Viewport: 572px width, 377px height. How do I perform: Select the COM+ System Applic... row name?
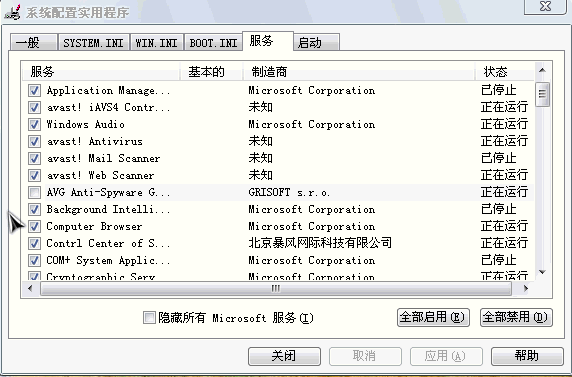tap(108, 261)
